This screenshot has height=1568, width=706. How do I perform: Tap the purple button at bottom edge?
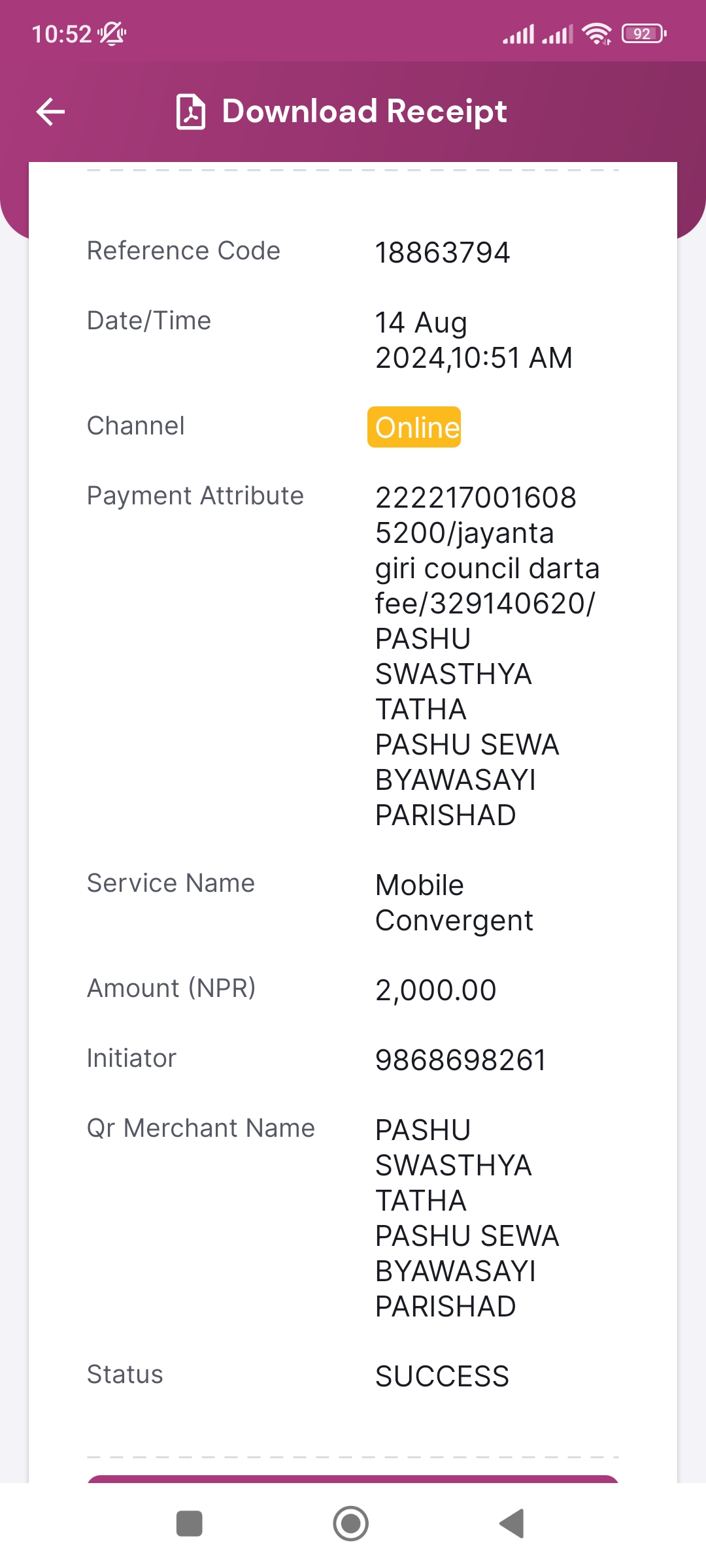click(353, 1479)
